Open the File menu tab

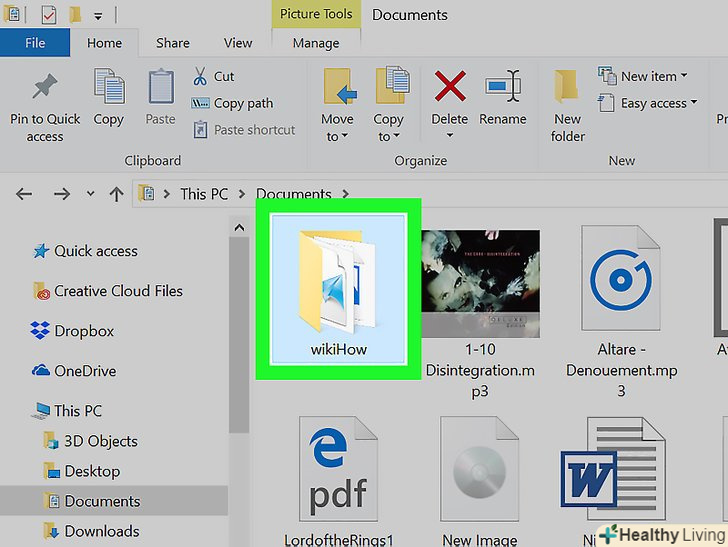35,43
